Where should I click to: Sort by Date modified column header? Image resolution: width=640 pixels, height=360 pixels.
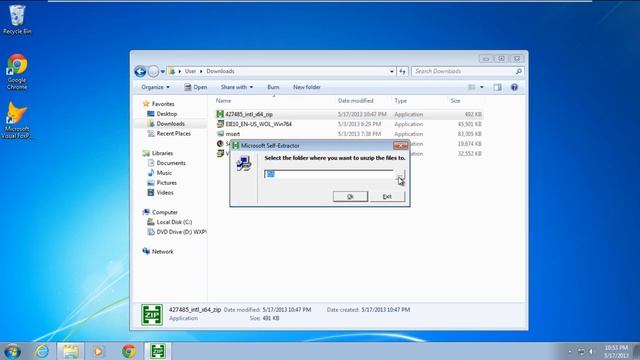pos(356,100)
